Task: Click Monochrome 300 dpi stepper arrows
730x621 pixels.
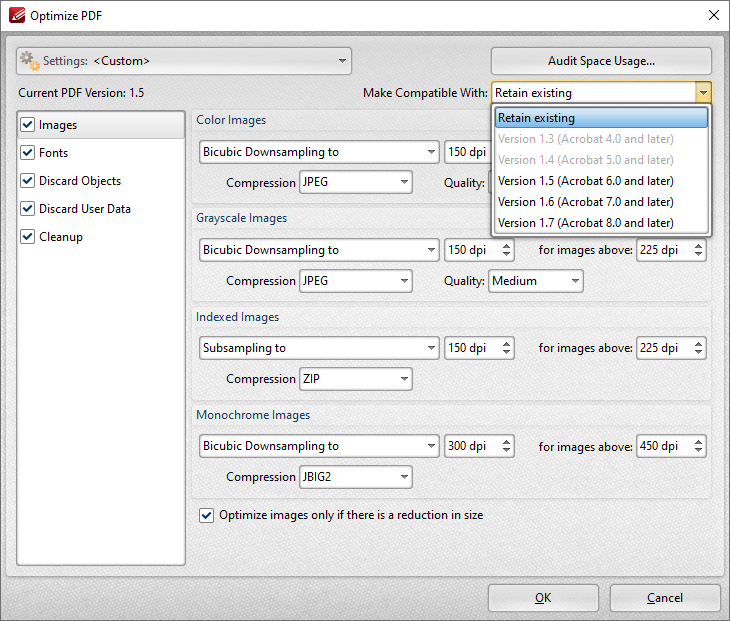Action: click(x=507, y=446)
